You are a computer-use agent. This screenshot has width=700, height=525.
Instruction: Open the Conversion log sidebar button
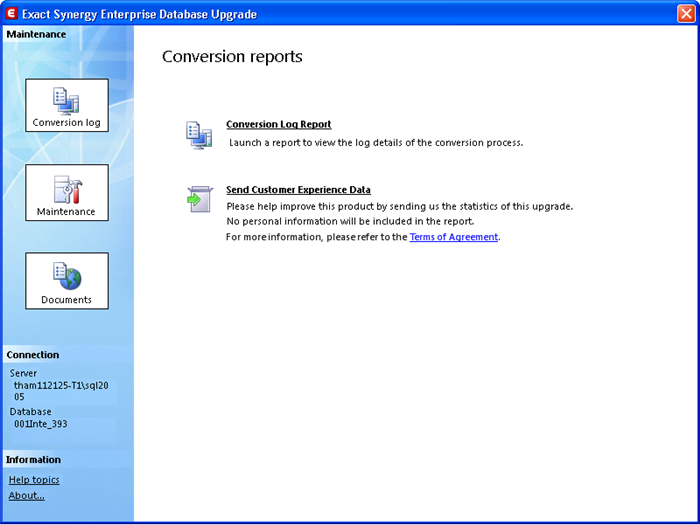[67, 105]
